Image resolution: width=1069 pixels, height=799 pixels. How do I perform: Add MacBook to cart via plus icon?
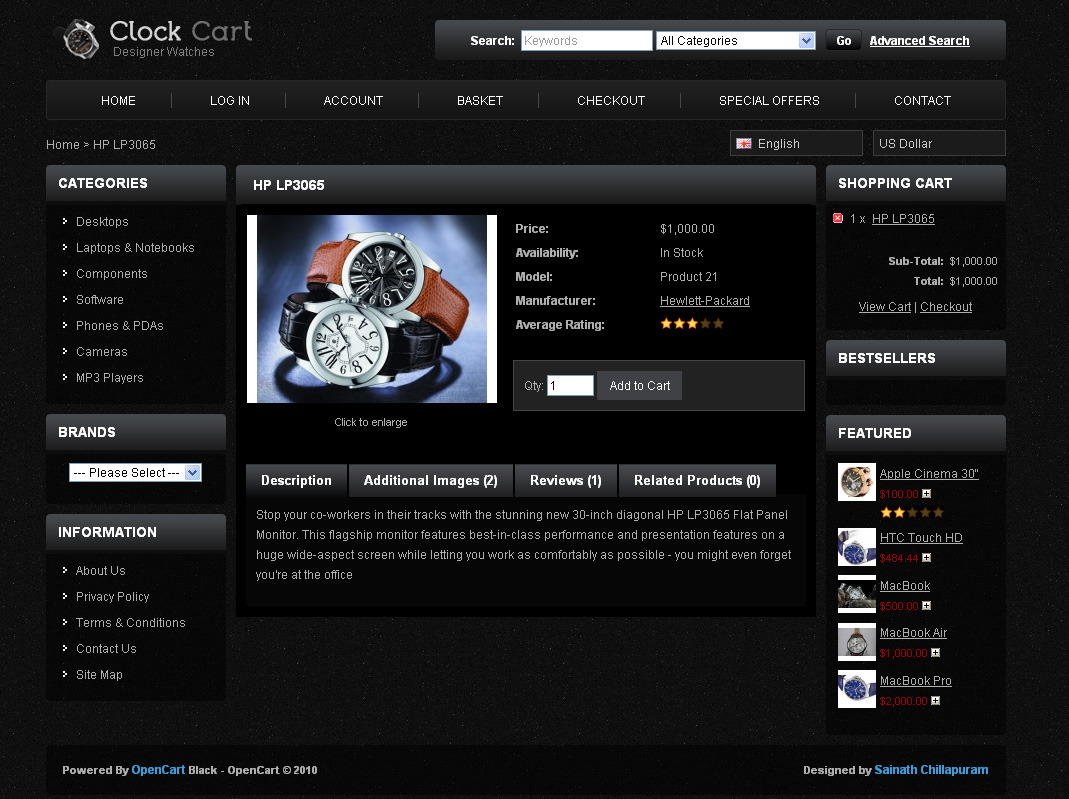pos(927,605)
